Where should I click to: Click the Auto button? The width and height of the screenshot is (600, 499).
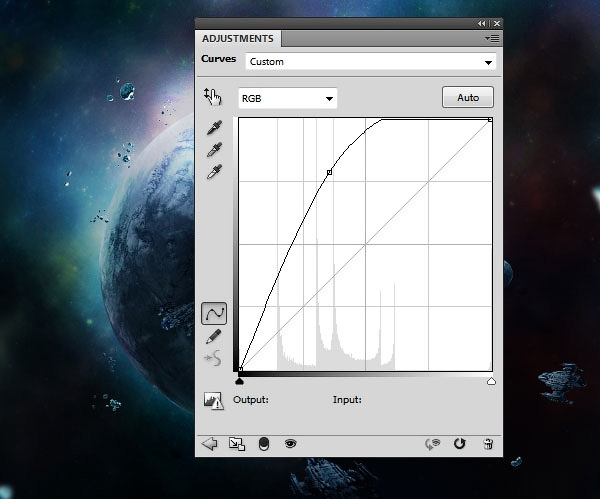[467, 97]
